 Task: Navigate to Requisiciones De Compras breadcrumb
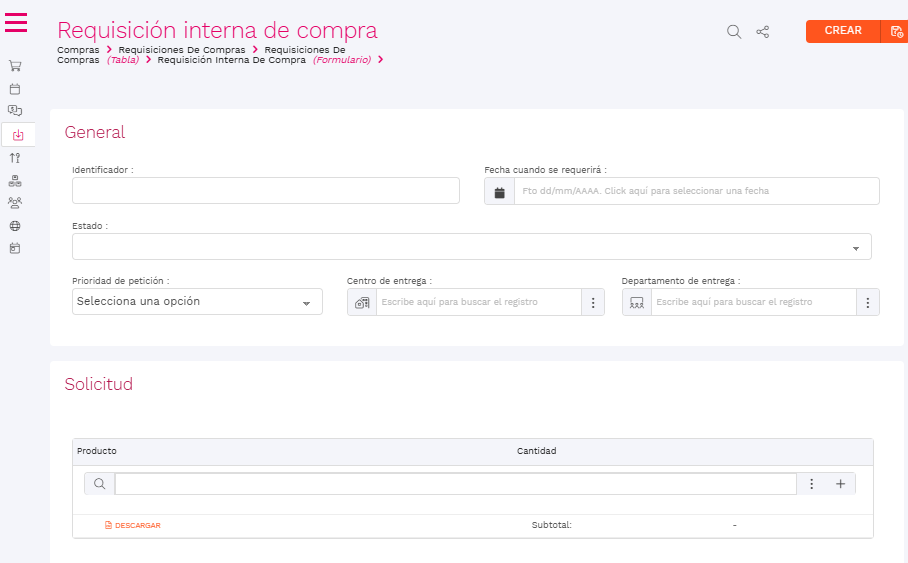pos(182,49)
